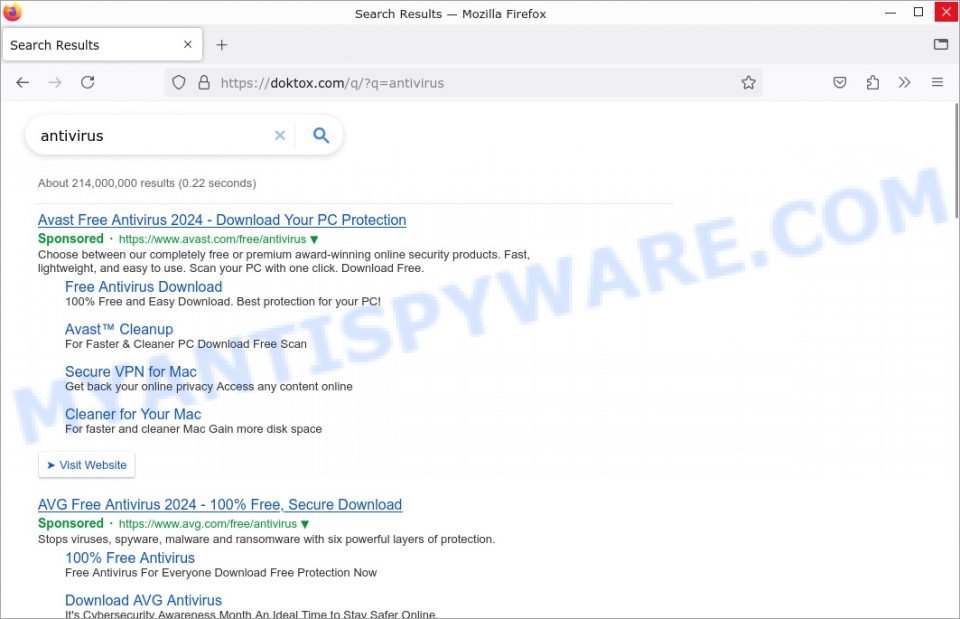Screen dimensions: 960x619
Task: Expand the avast.com ad dropdown arrow
Action: (x=314, y=239)
